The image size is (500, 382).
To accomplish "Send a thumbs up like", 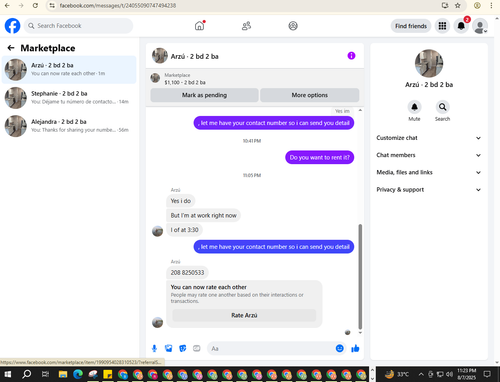I will [x=355, y=348].
